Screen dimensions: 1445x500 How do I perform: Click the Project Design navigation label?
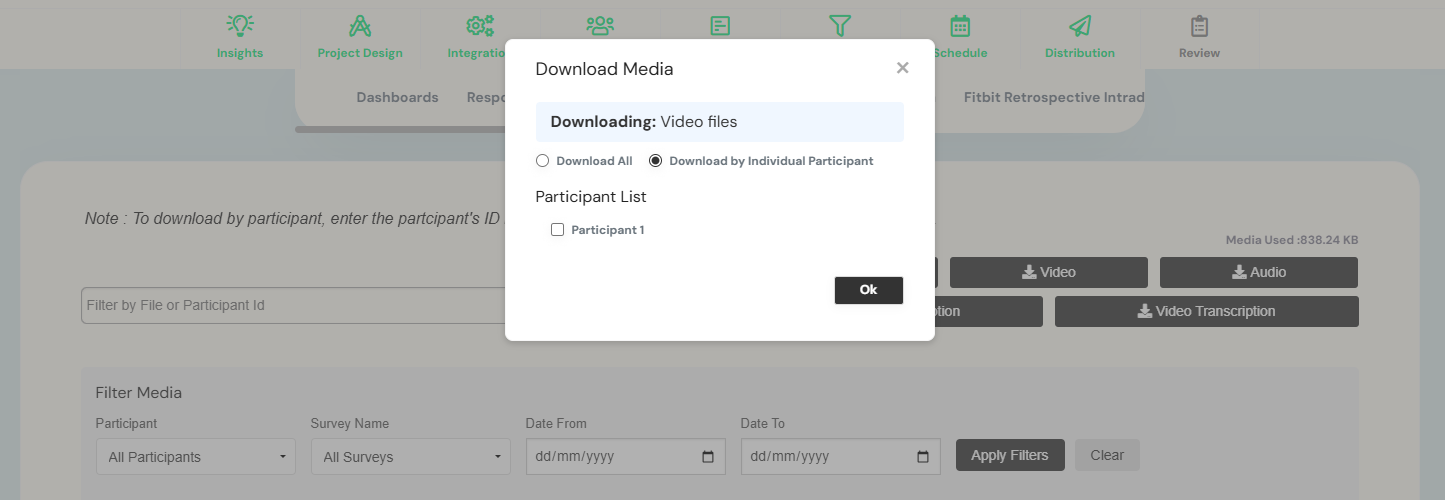coord(360,53)
